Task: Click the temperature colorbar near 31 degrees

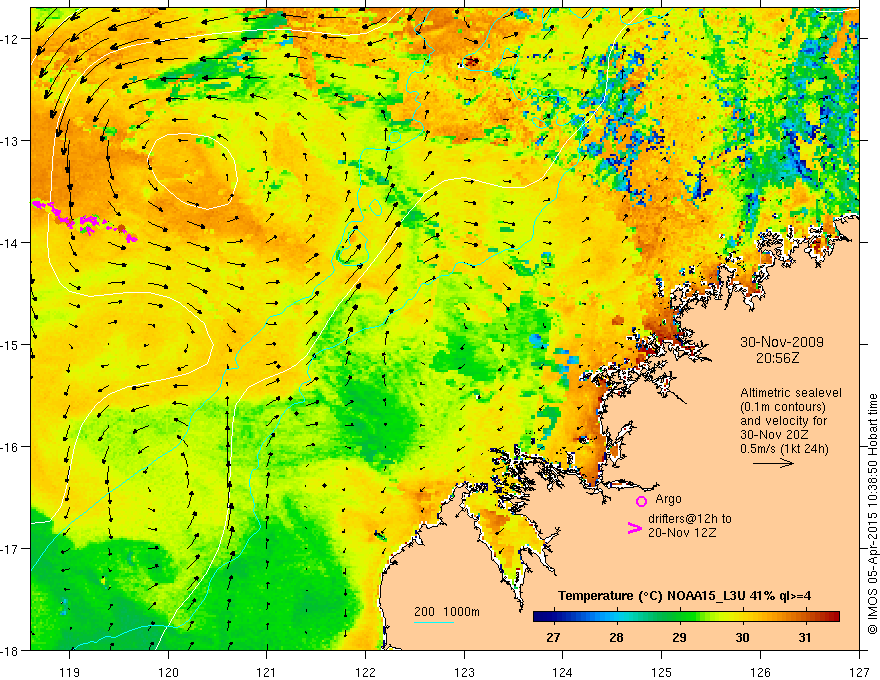Action: click(x=806, y=617)
